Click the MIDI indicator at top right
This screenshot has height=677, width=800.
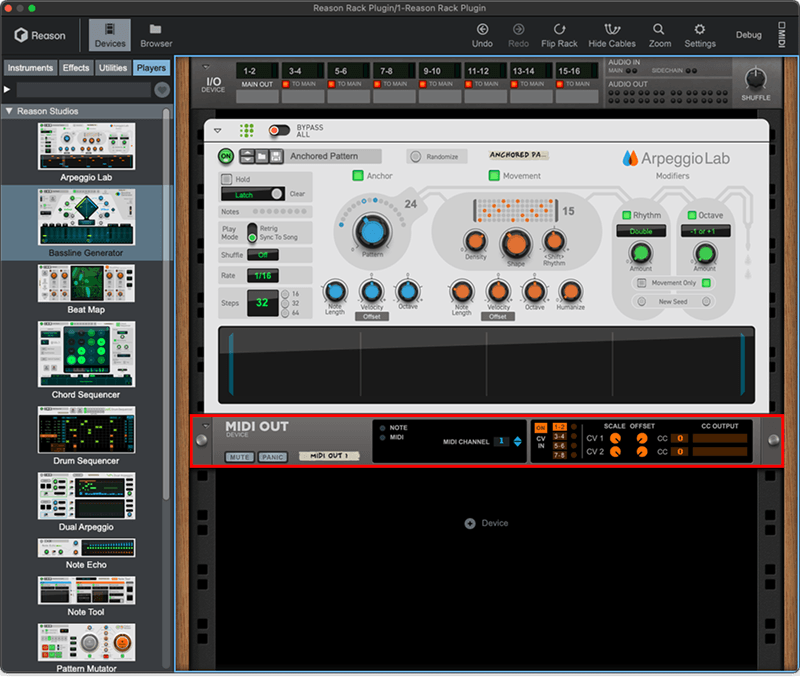coord(781,35)
